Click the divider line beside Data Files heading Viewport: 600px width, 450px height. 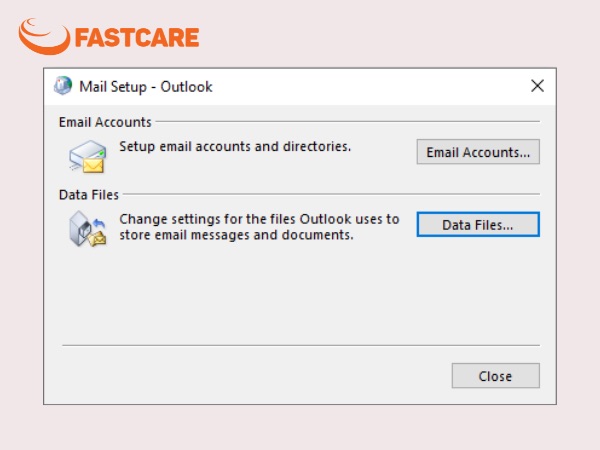click(331, 194)
